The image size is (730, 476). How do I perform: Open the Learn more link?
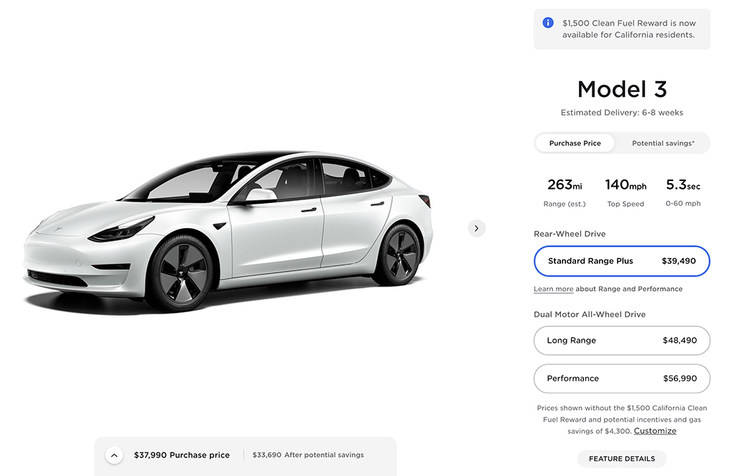[x=553, y=289]
